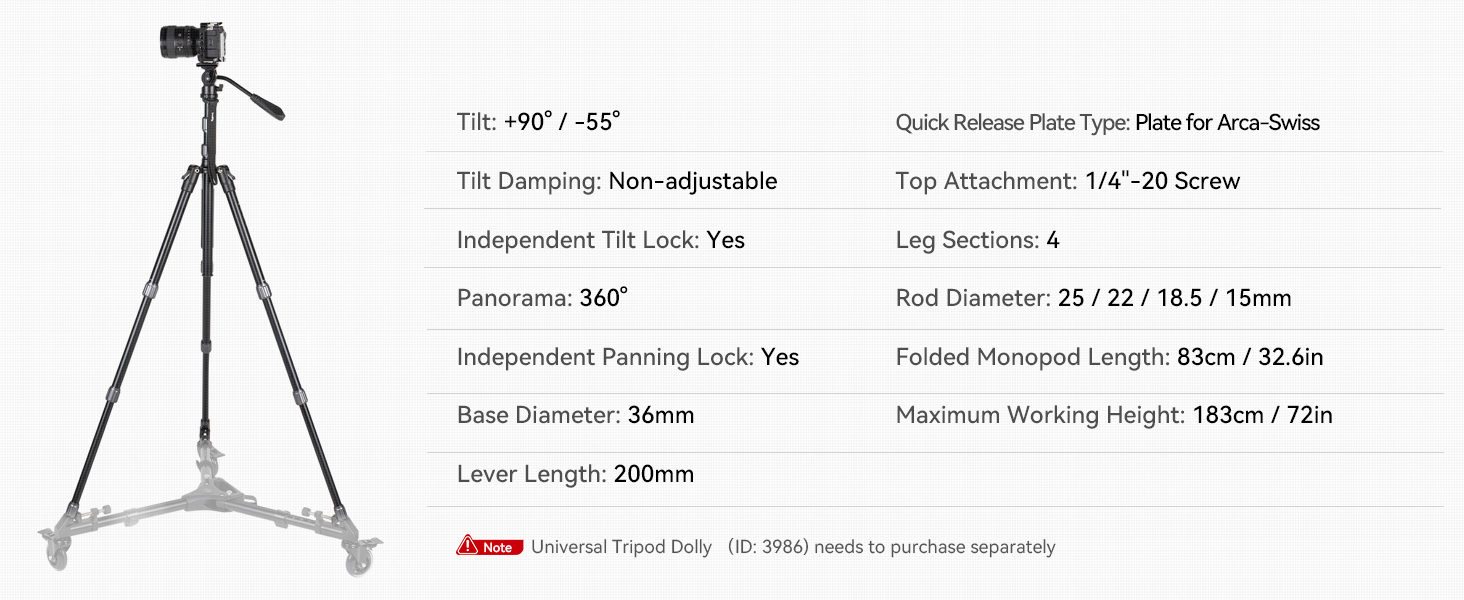
Task: Select the Top Attachment 1/4"-20 Screw row
Action: [1067, 181]
